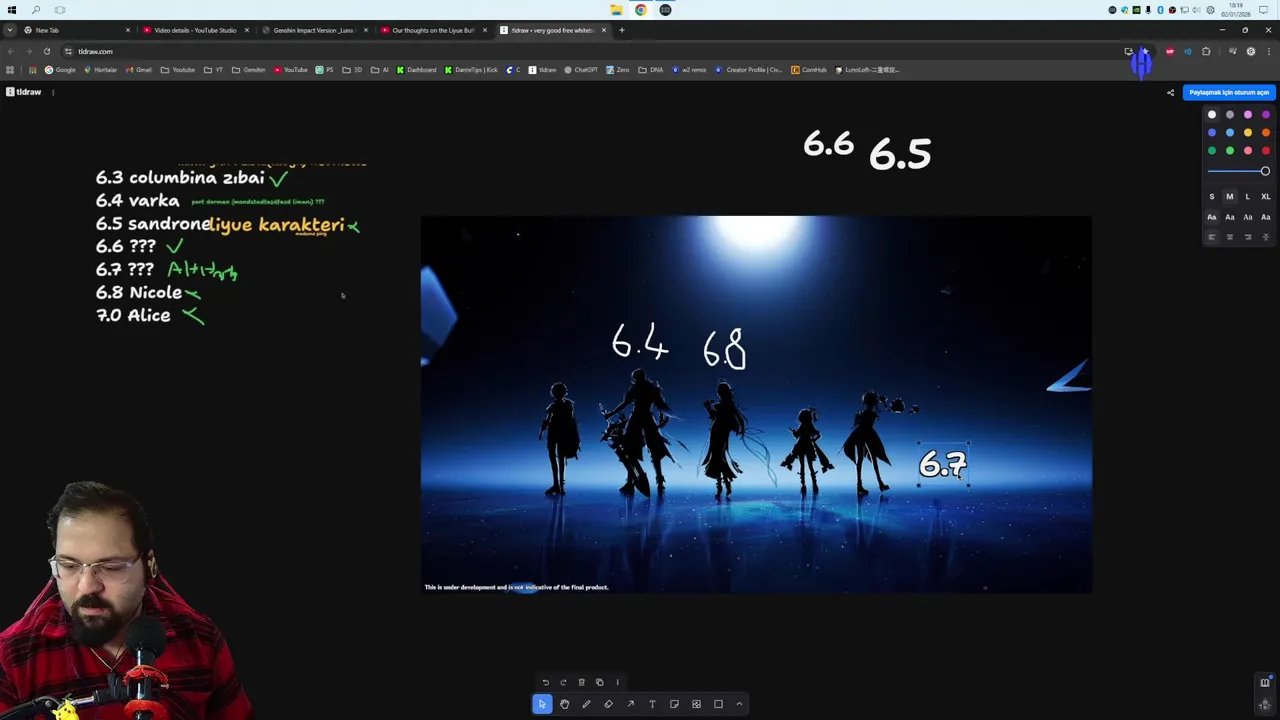Image resolution: width=1280 pixels, height=720 pixels.
Task: Set text size to L
Action: pos(1248,197)
